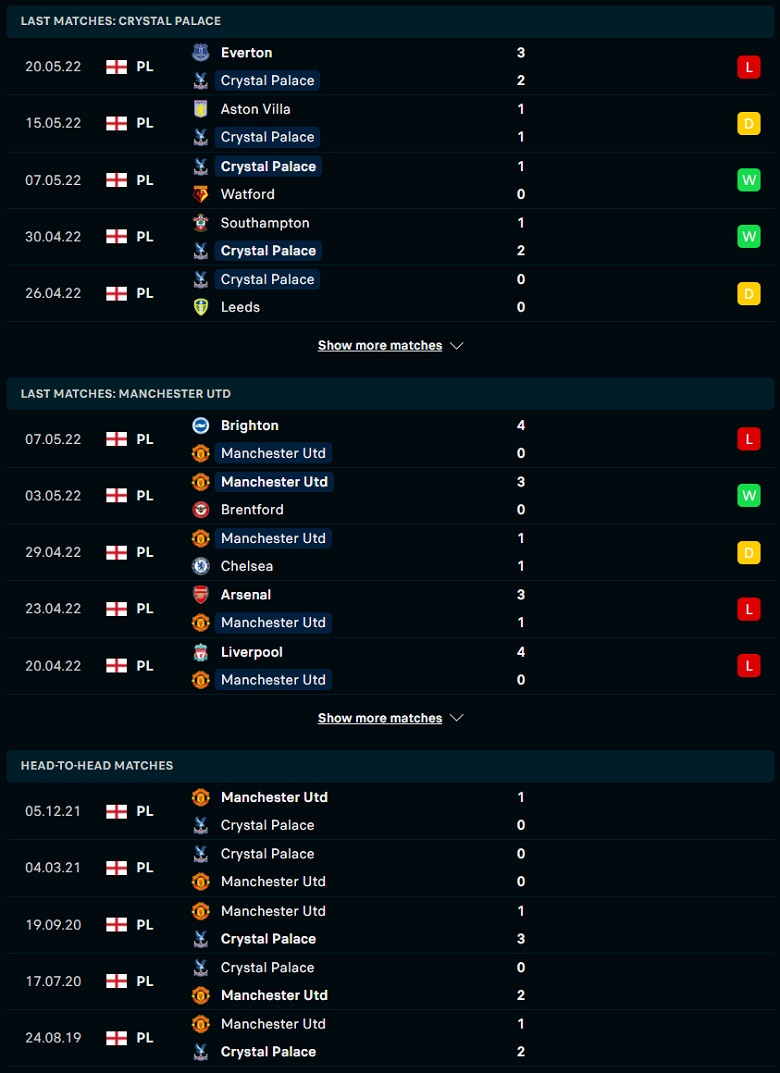Click the chevron beside Crystal Palace's Show more matches
The height and width of the screenshot is (1073, 780).
[x=457, y=346]
